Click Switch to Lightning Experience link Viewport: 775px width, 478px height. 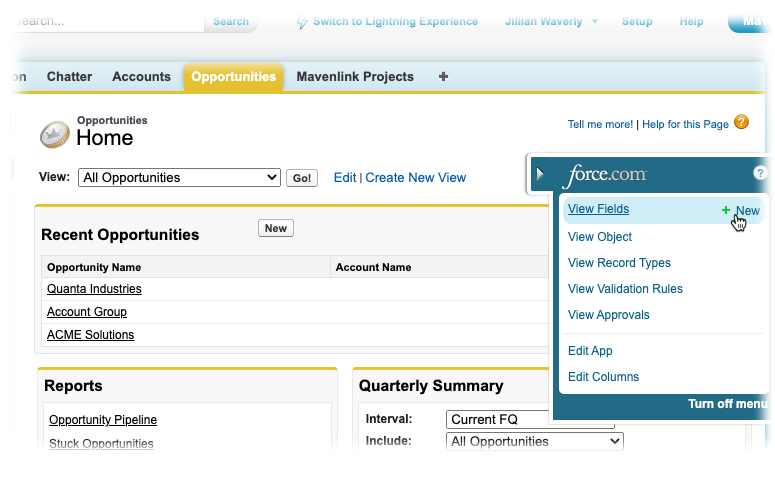(395, 22)
